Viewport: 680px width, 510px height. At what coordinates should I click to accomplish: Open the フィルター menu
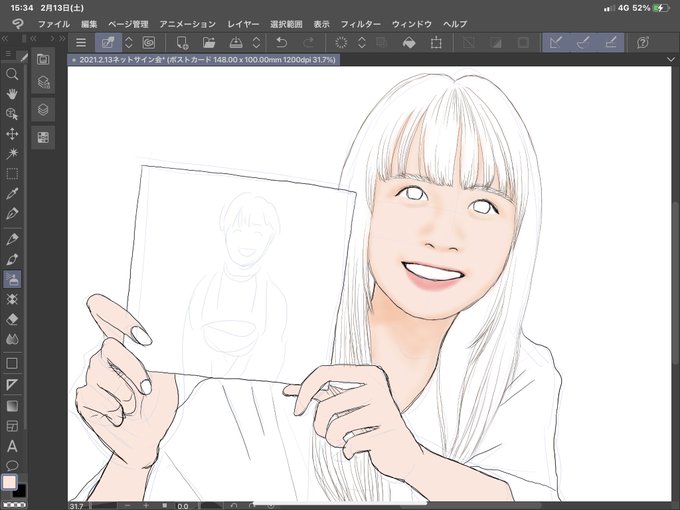tap(360, 24)
